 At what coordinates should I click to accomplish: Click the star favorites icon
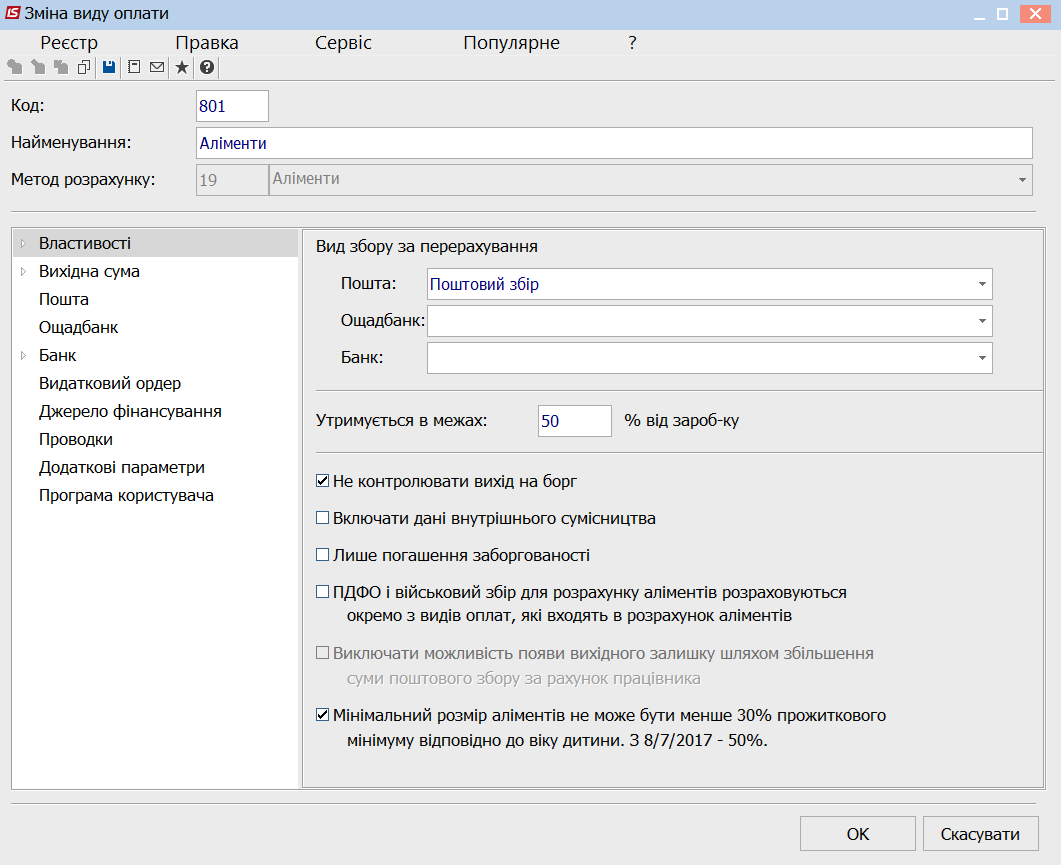(x=182, y=67)
